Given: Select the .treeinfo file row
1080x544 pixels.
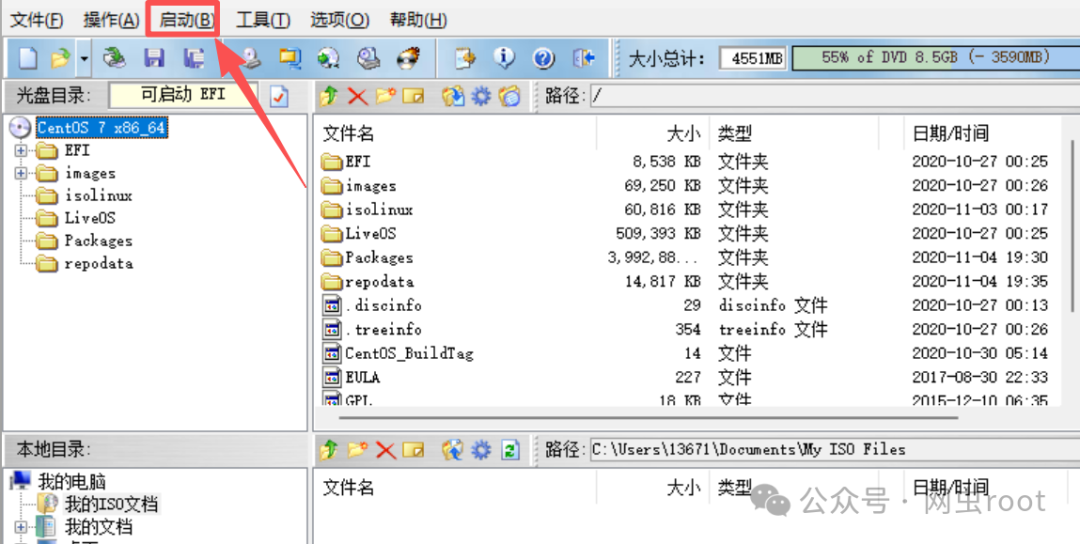Looking at the screenshot, I should [x=689, y=330].
